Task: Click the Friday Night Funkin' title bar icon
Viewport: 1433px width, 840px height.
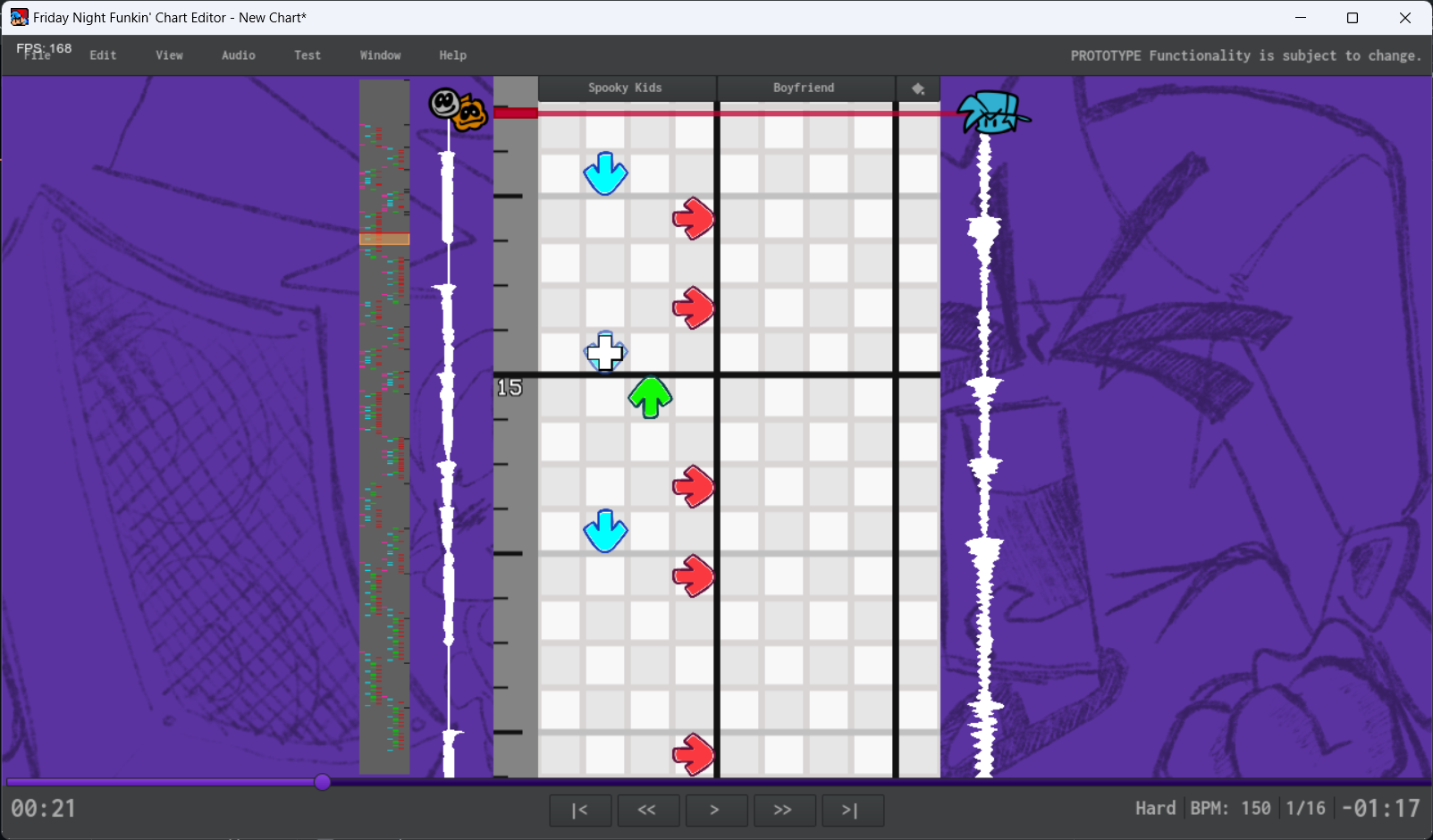Action: tap(19, 17)
